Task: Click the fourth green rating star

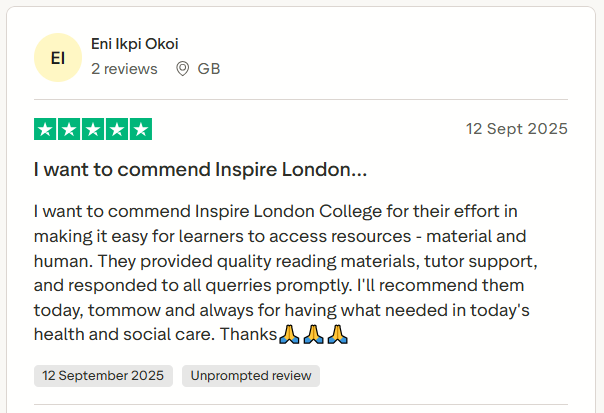Action: [x=117, y=129]
